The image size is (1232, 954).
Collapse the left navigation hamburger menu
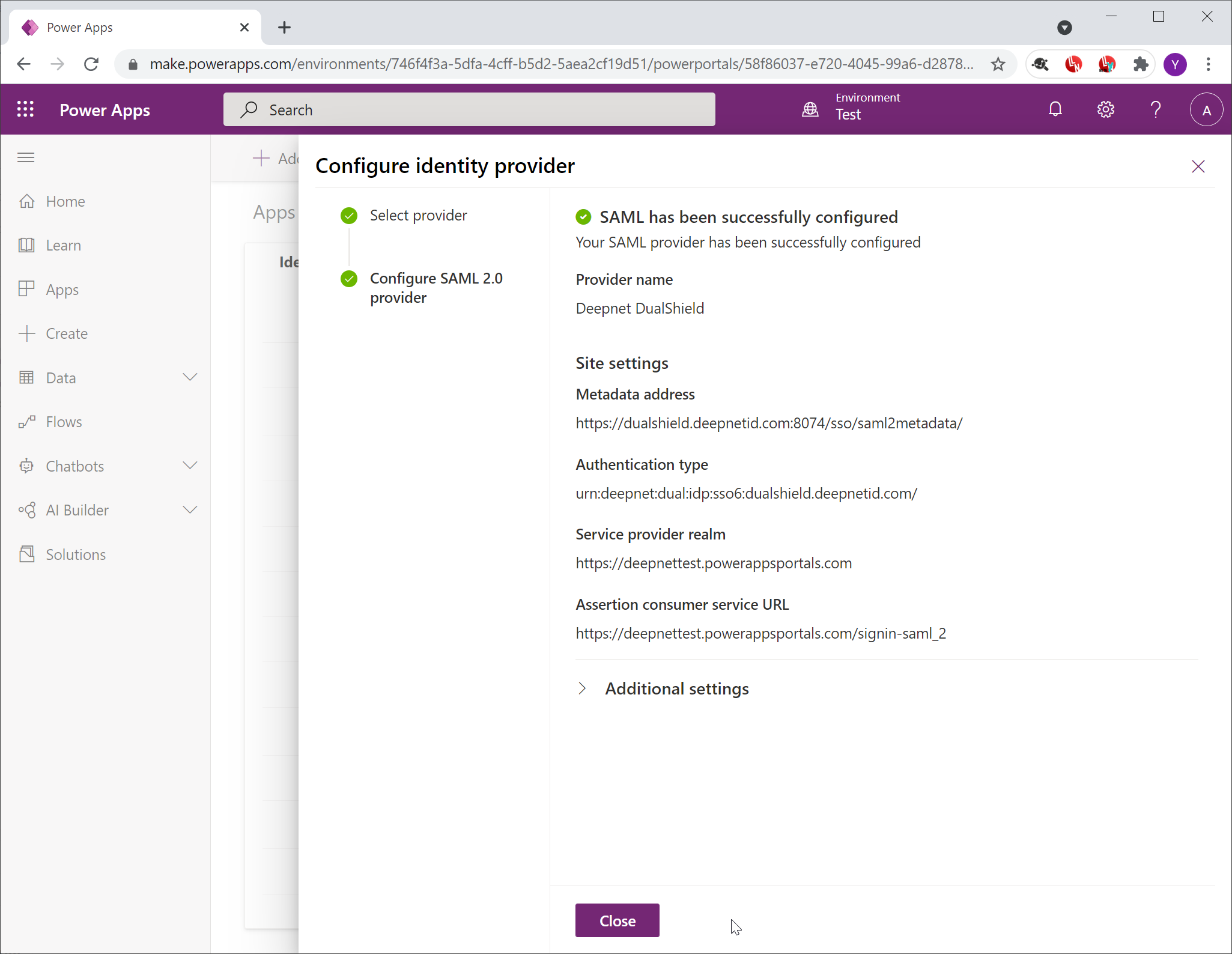coord(26,157)
